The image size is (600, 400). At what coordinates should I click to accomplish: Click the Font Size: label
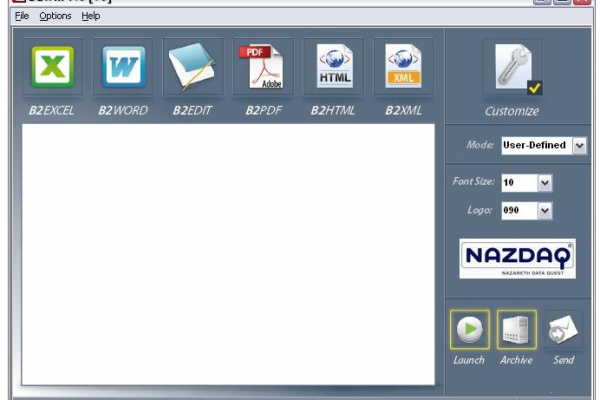click(473, 181)
